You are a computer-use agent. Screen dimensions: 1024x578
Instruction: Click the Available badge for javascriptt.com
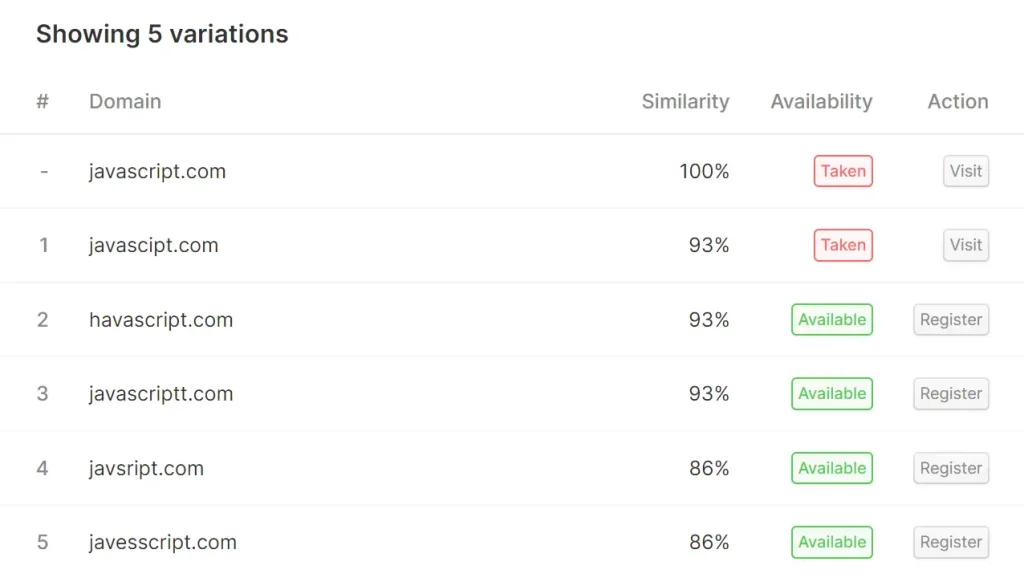click(831, 393)
